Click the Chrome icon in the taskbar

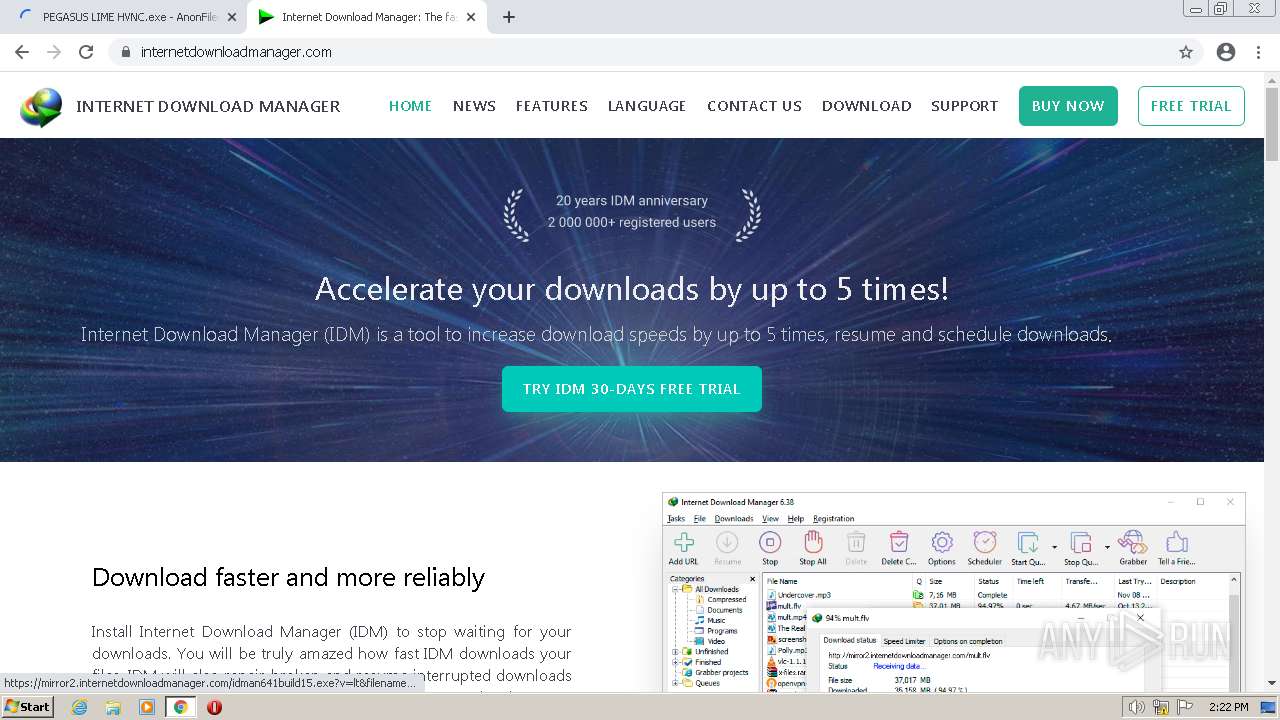[181, 707]
